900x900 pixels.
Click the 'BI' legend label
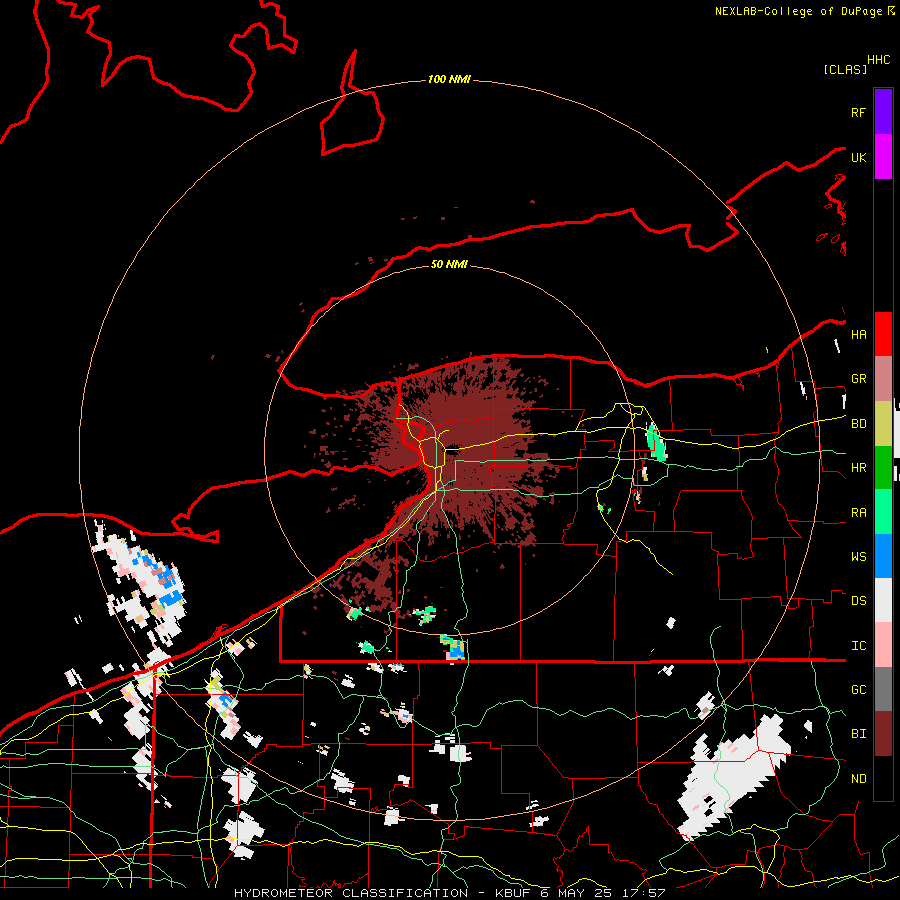click(858, 734)
